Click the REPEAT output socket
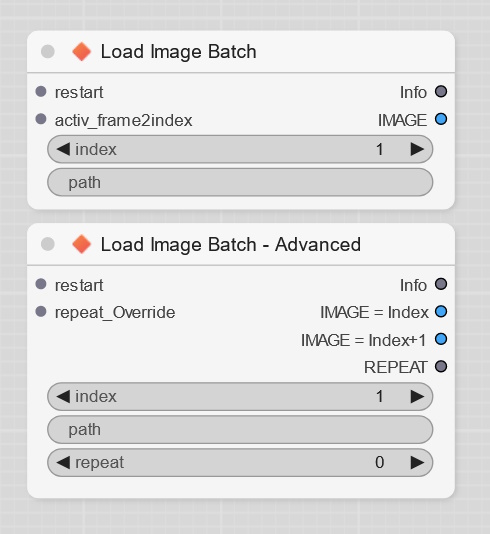The image size is (490, 534). click(x=441, y=367)
